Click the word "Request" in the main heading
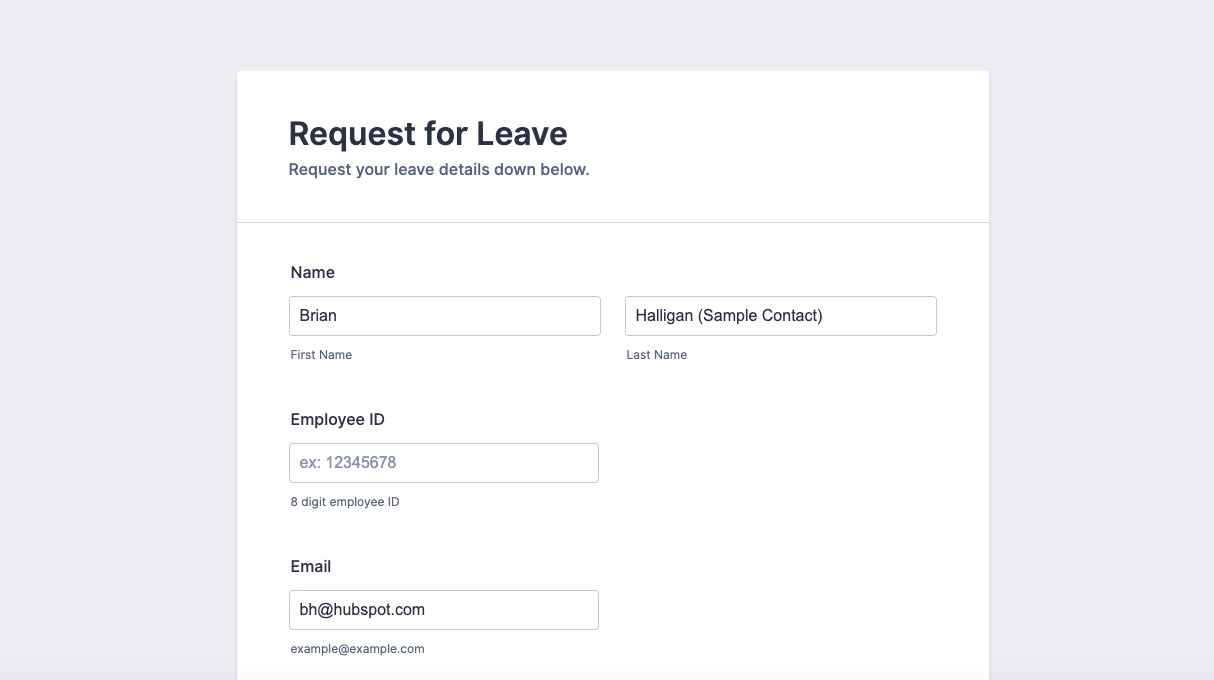Screen dimensions: 1214x680 coord(349,134)
